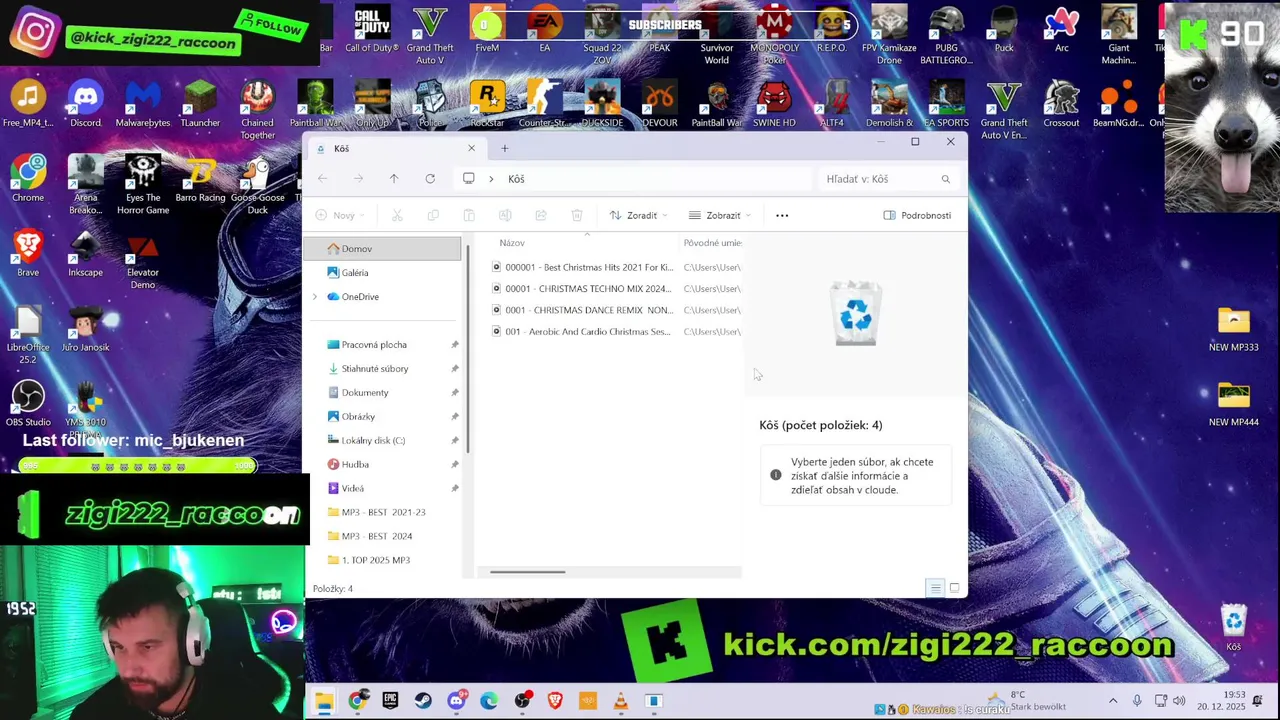Switch to details list view in status bar
The height and width of the screenshot is (720, 1280).
(x=935, y=588)
